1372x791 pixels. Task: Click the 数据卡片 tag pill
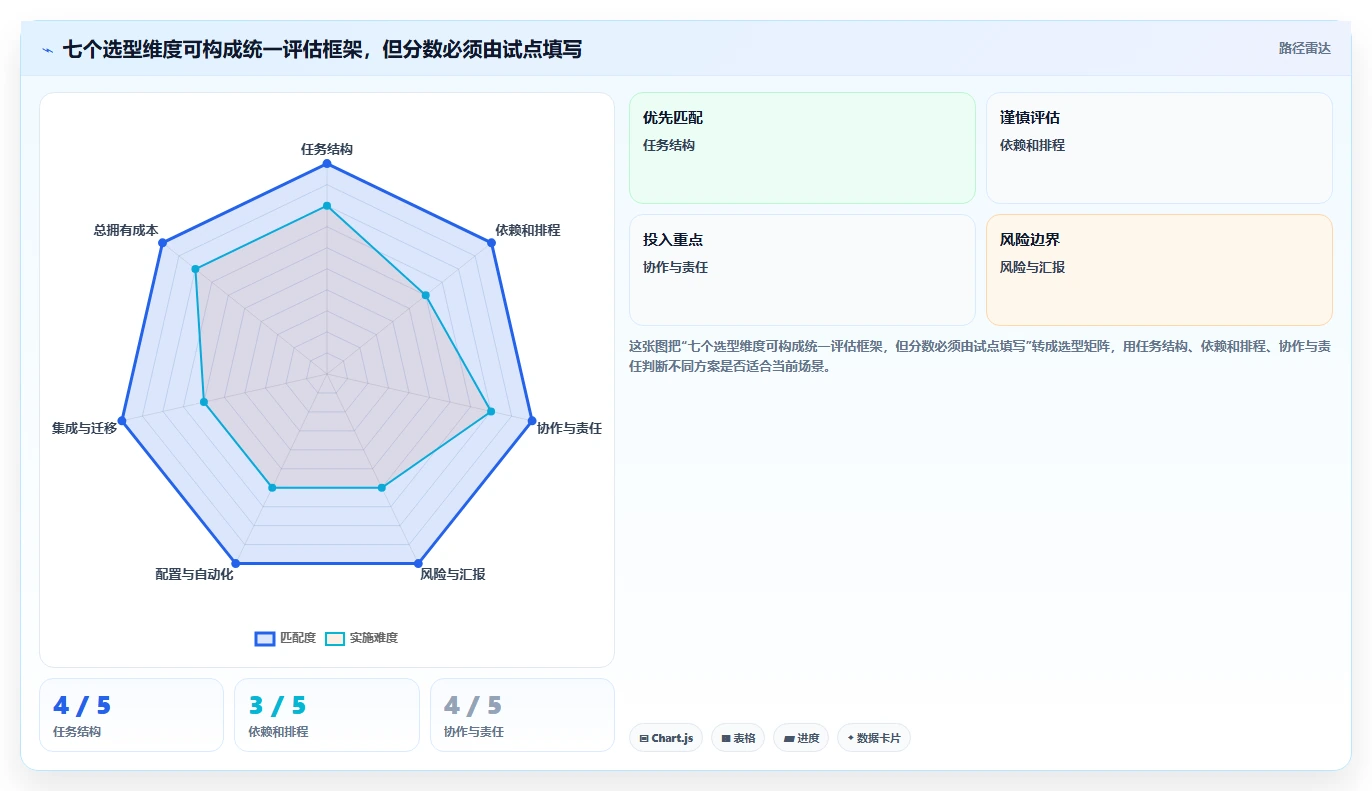point(874,738)
